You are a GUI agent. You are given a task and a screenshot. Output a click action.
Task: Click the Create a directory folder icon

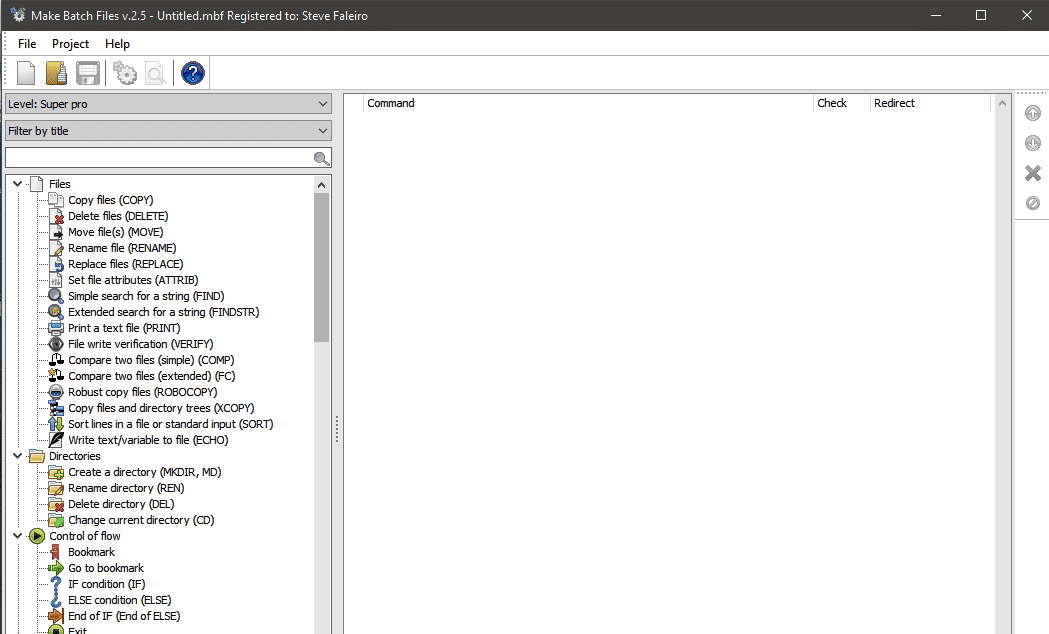(56, 472)
